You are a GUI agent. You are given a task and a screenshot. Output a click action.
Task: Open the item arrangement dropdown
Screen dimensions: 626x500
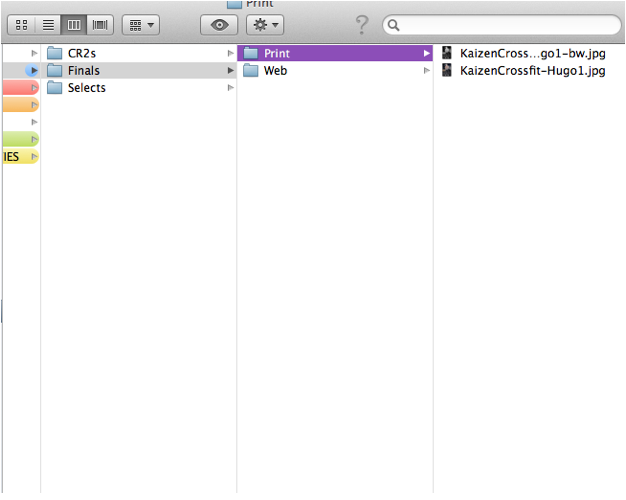140,24
